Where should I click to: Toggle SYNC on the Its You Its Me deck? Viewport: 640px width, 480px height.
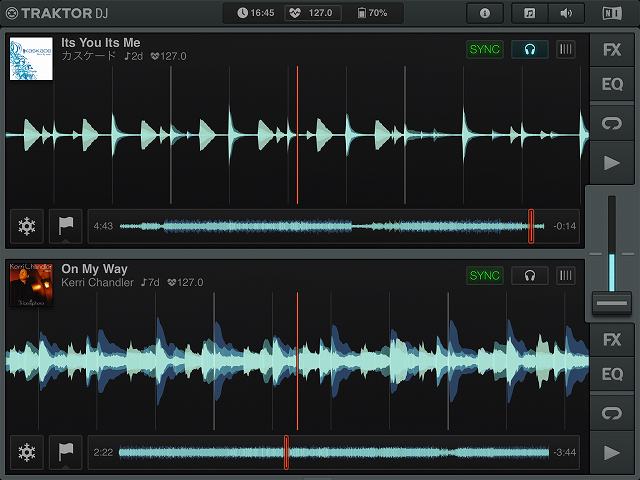pyautogui.click(x=484, y=49)
